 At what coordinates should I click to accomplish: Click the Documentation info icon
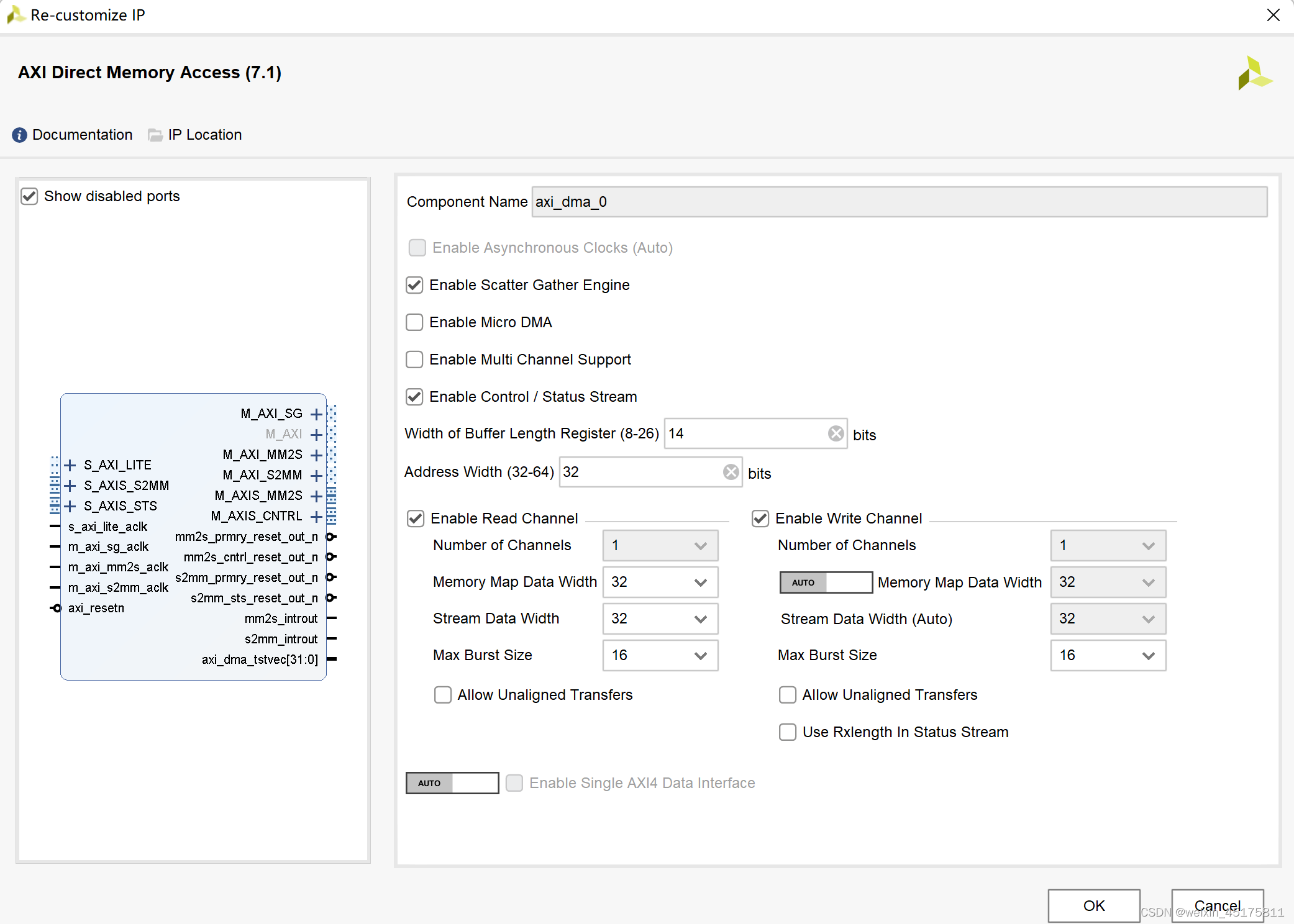19,135
